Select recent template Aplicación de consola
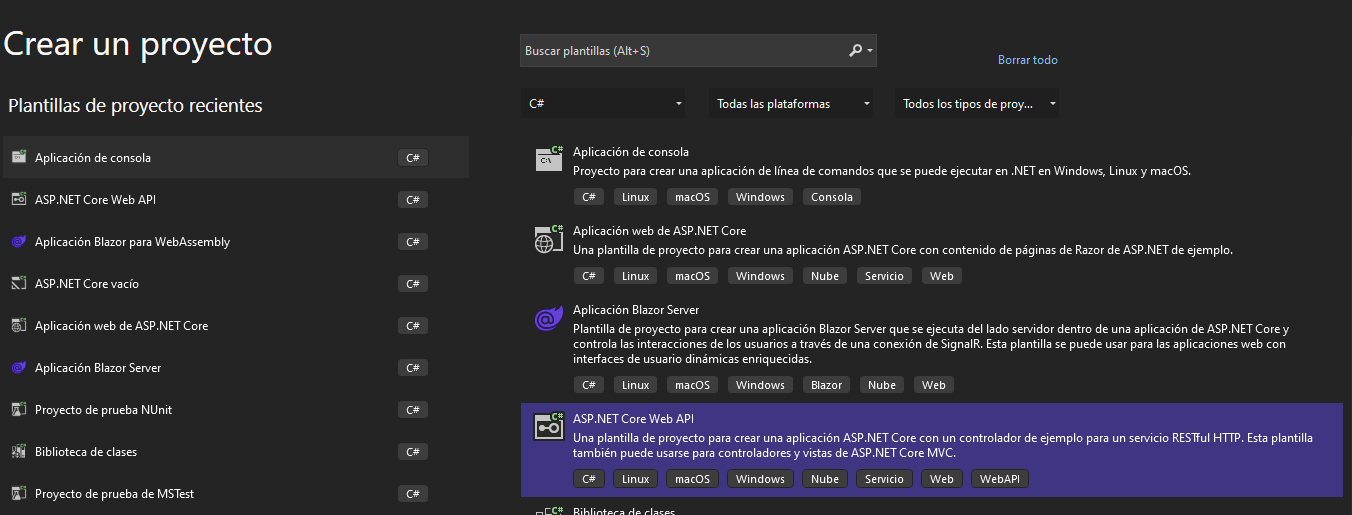Image resolution: width=1352 pixels, height=515 pixels. pos(236,157)
